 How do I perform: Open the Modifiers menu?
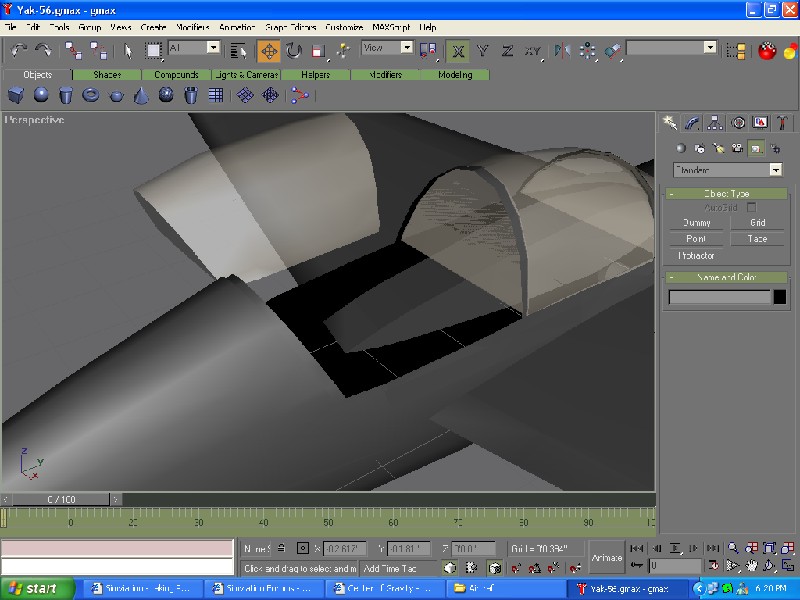click(x=193, y=27)
